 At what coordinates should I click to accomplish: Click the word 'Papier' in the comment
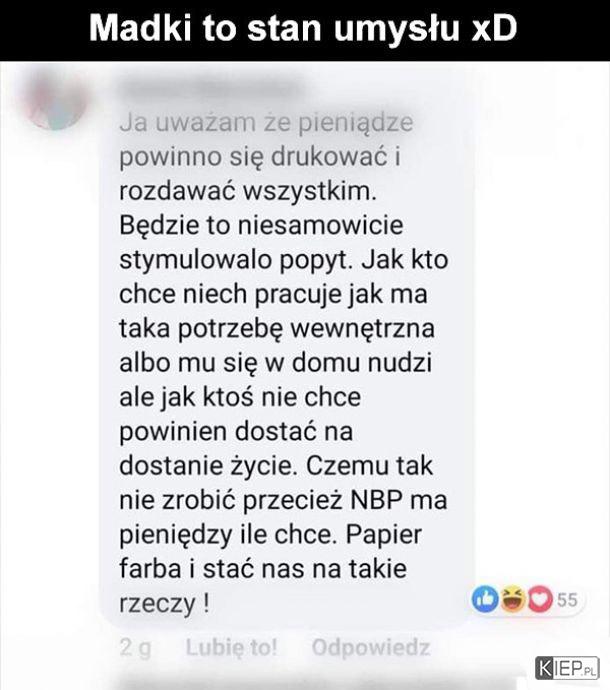tap(384, 535)
